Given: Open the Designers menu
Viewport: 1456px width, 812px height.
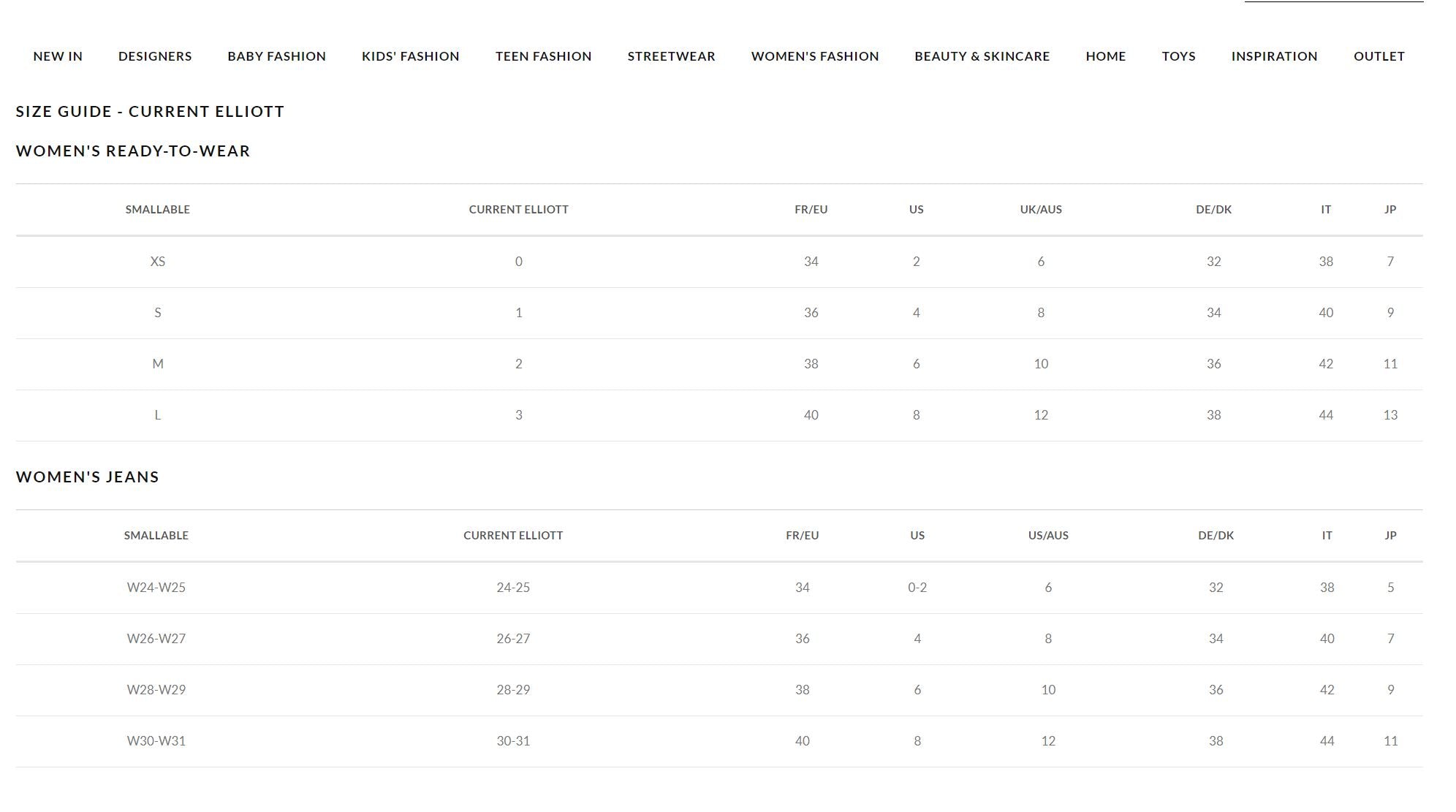Looking at the screenshot, I should [155, 56].
